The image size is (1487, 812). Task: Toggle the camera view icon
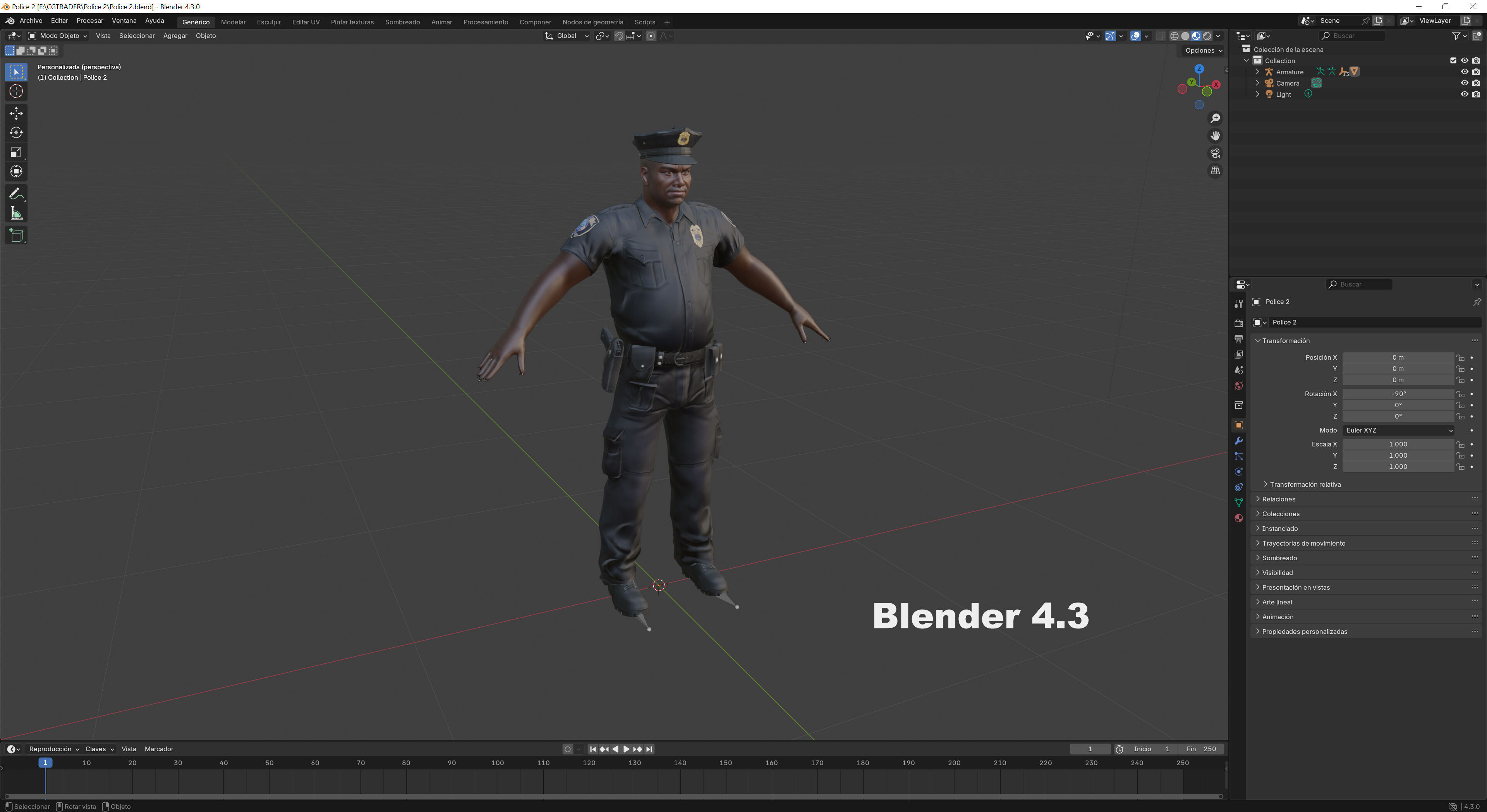(1215, 153)
